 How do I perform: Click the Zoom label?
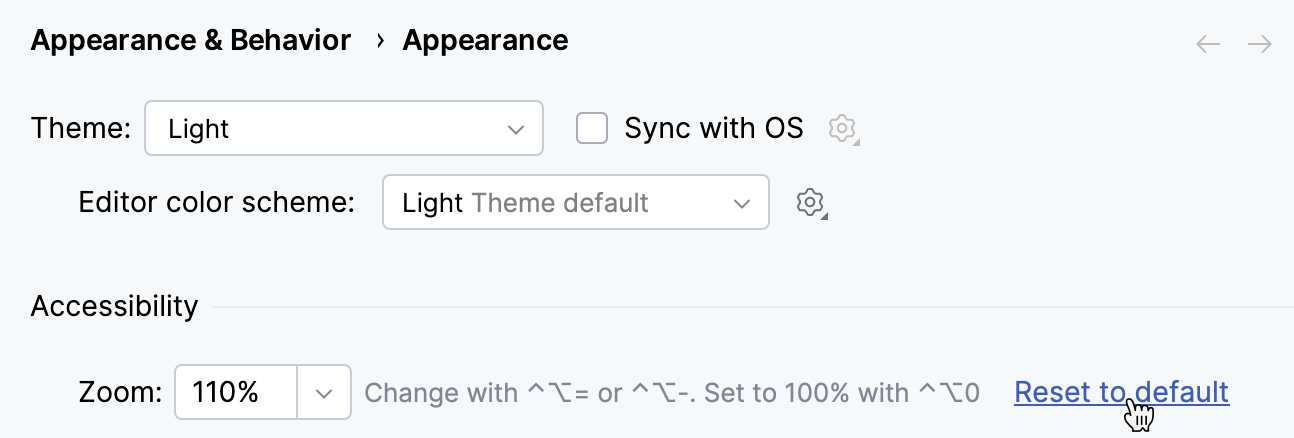(120, 392)
